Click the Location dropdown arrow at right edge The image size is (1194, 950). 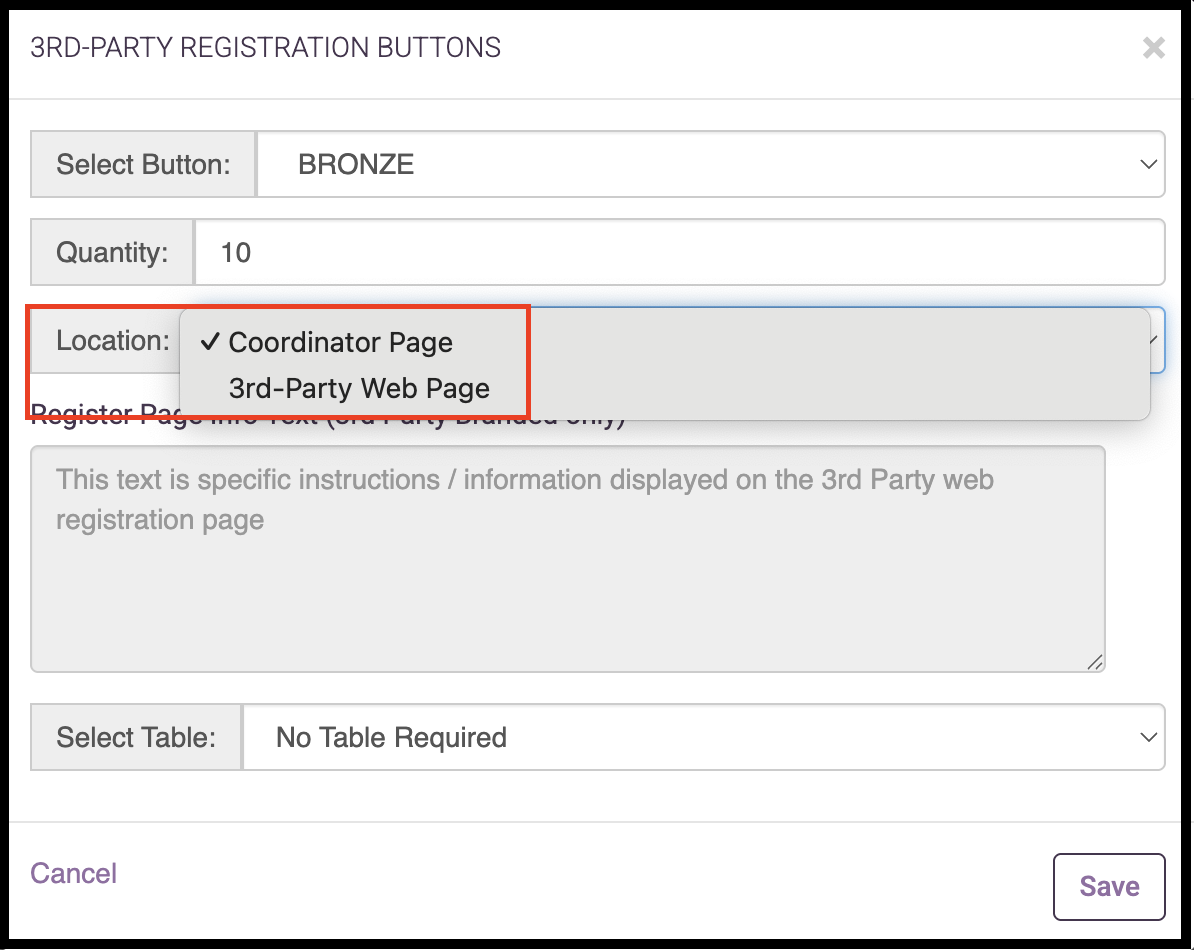1157,340
